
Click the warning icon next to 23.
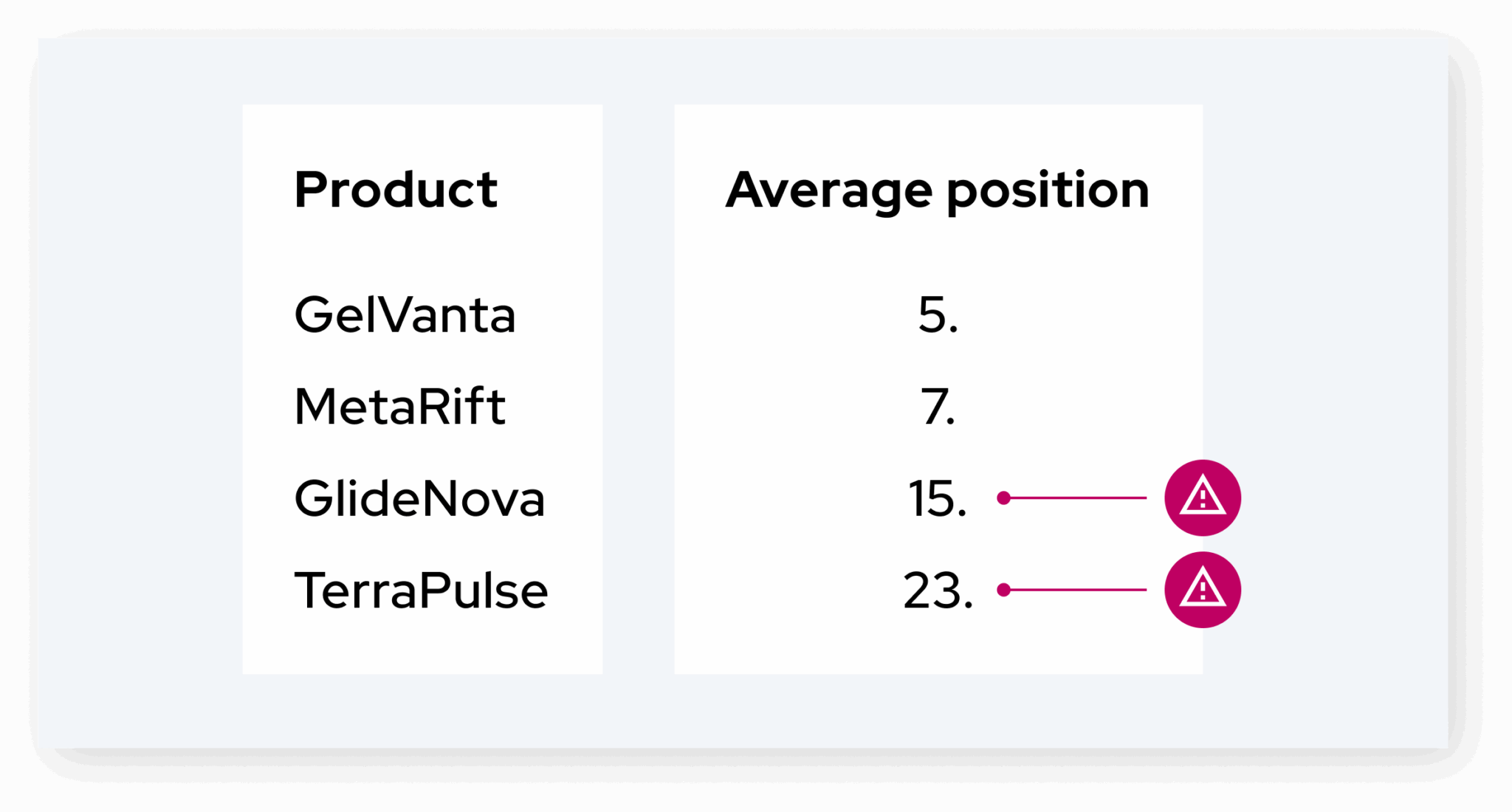coord(1202,590)
